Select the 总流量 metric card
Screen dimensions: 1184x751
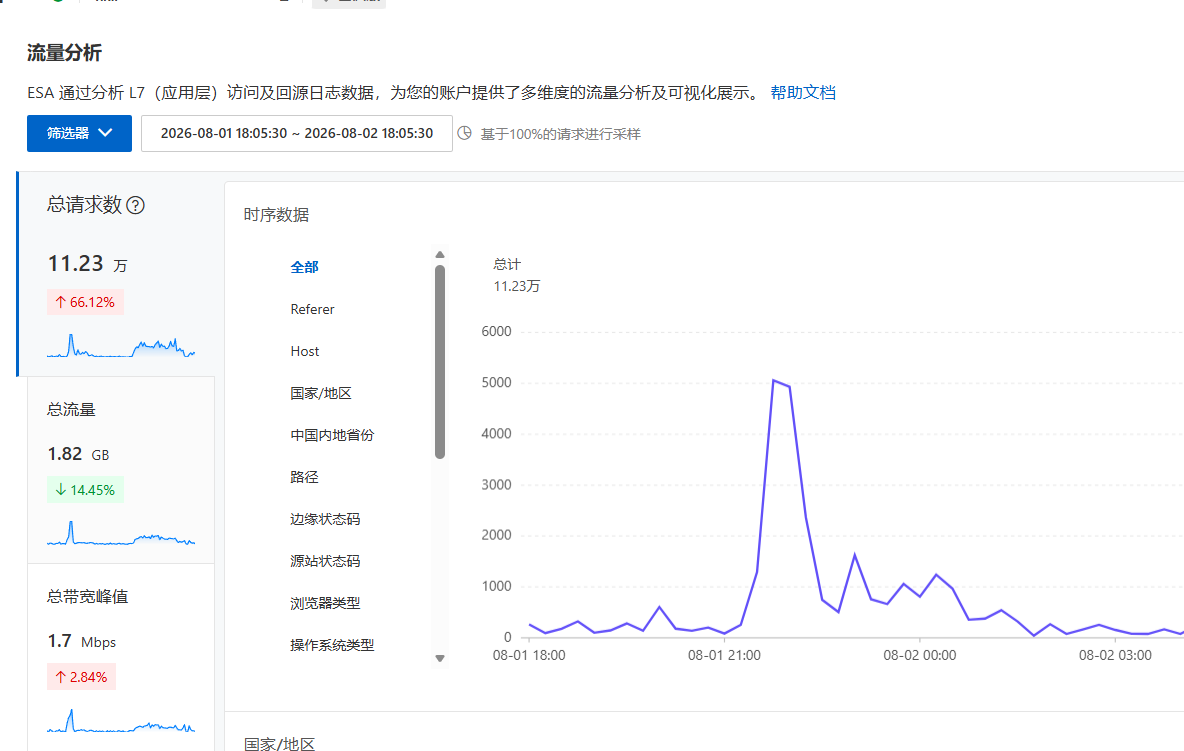pos(121,469)
